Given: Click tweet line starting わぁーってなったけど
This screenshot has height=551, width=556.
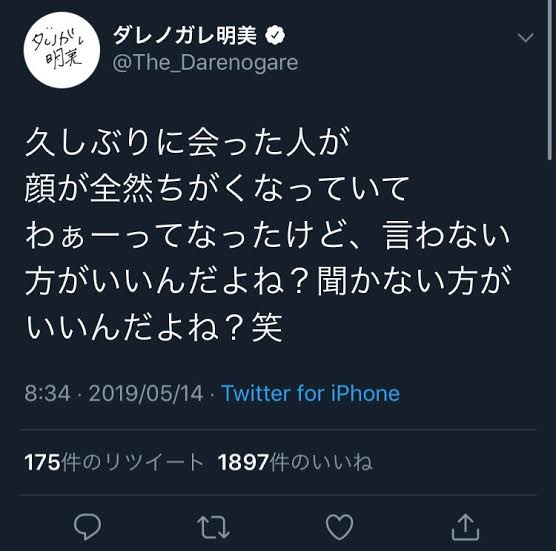Looking at the screenshot, I should click(x=267, y=235).
